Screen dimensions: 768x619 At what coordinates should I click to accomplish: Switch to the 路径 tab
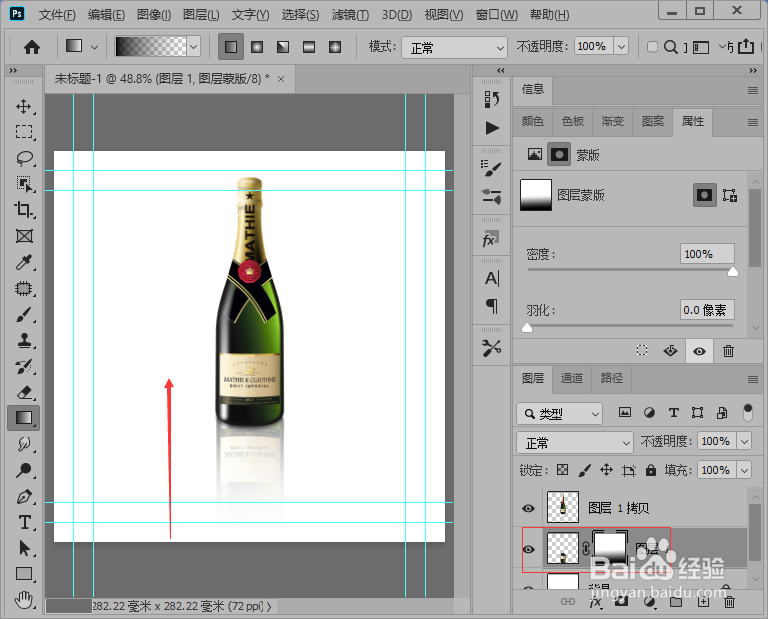612,378
